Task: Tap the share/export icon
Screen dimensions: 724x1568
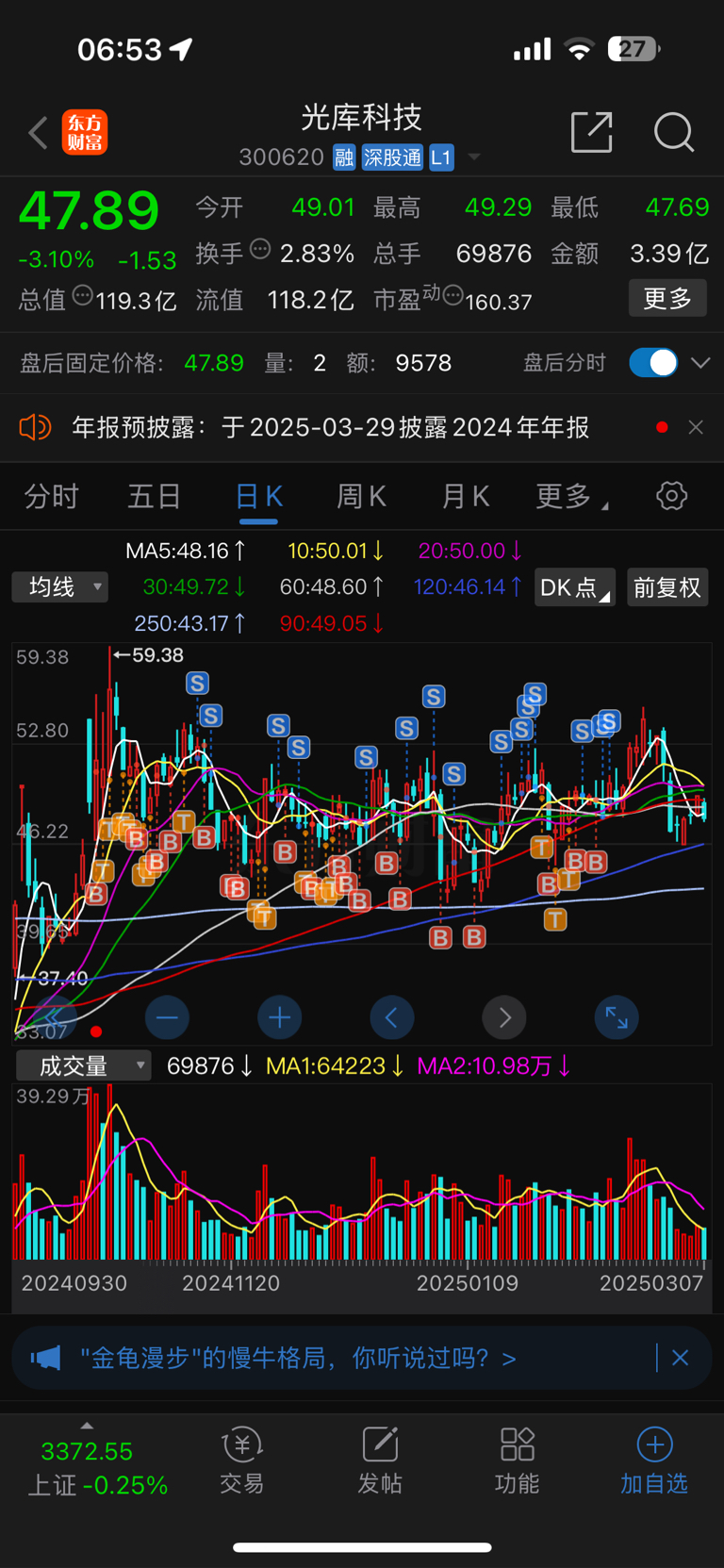Action: 592,132
